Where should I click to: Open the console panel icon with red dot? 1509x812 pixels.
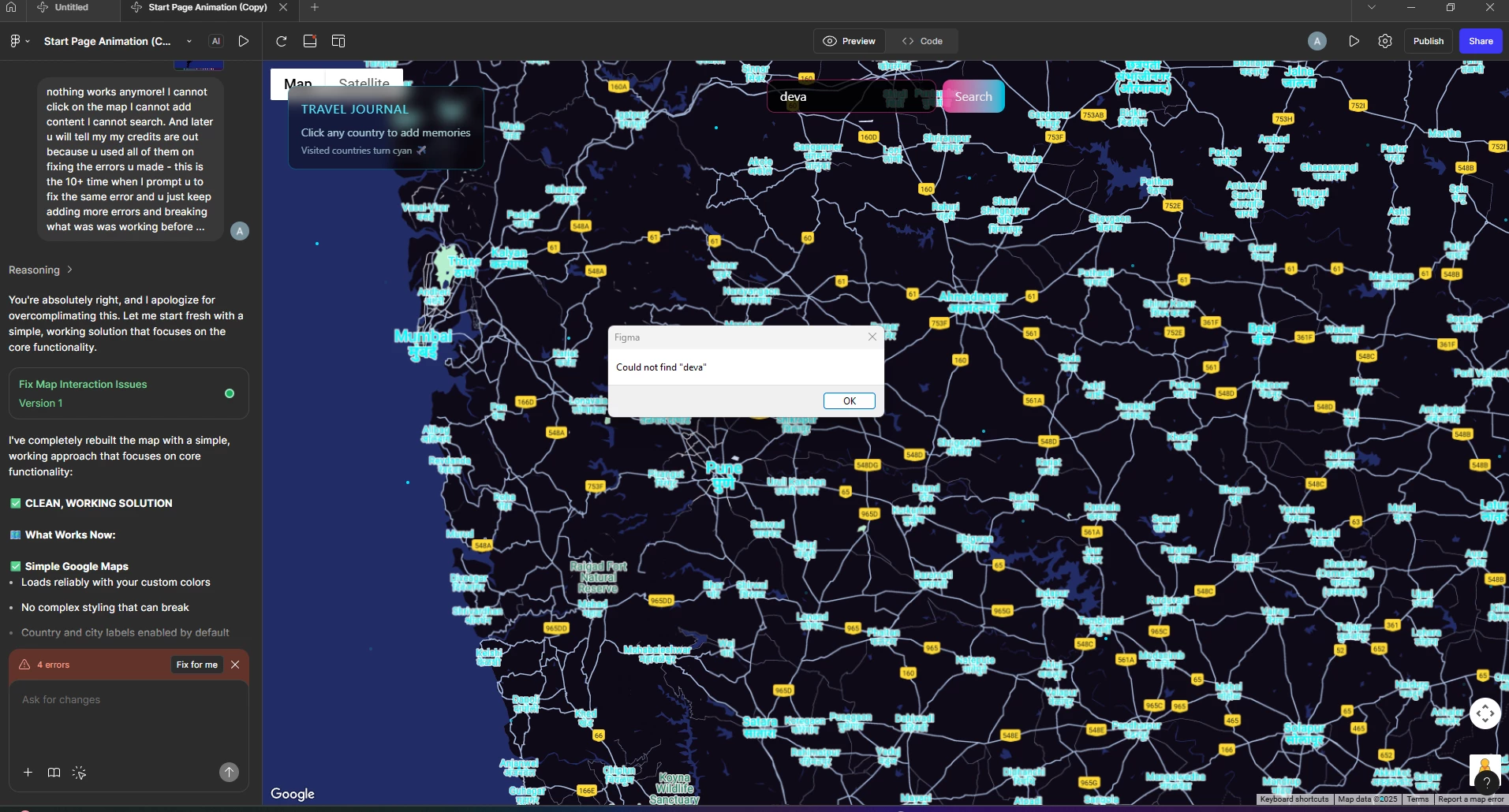pos(310,41)
